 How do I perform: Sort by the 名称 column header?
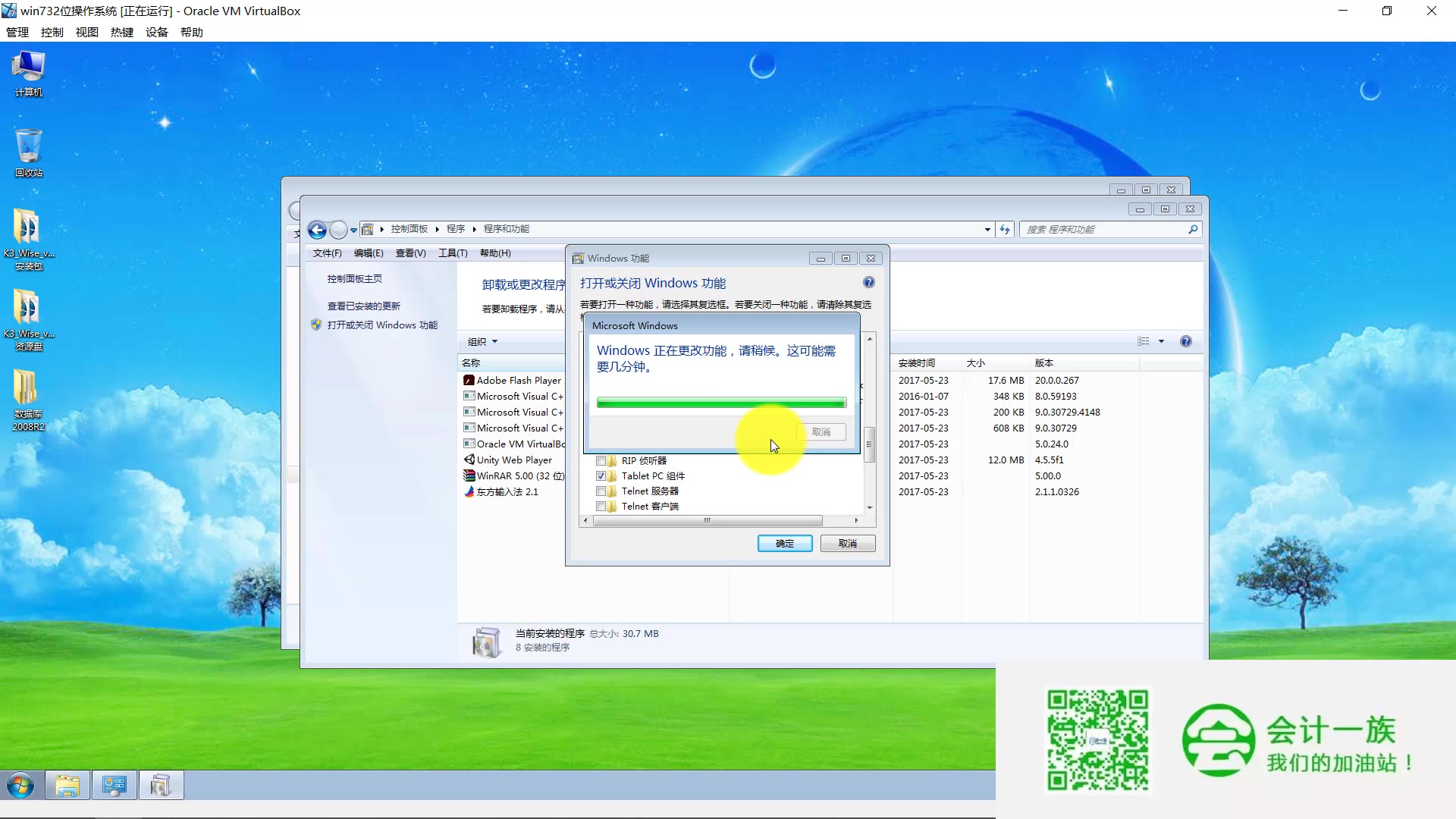[512, 363]
